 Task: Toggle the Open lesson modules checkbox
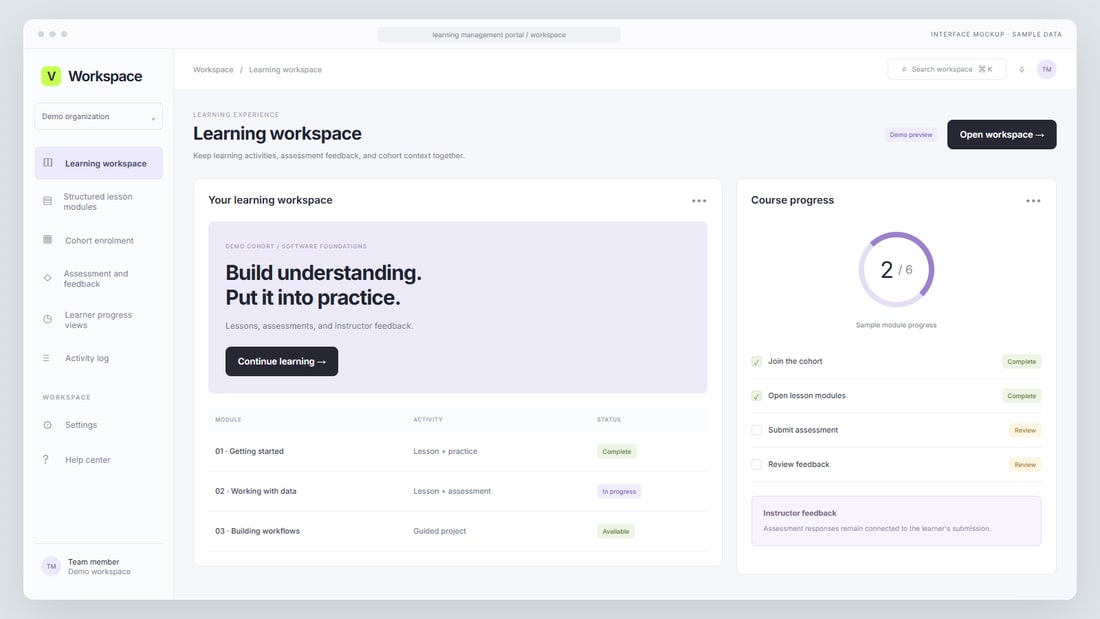click(x=756, y=396)
